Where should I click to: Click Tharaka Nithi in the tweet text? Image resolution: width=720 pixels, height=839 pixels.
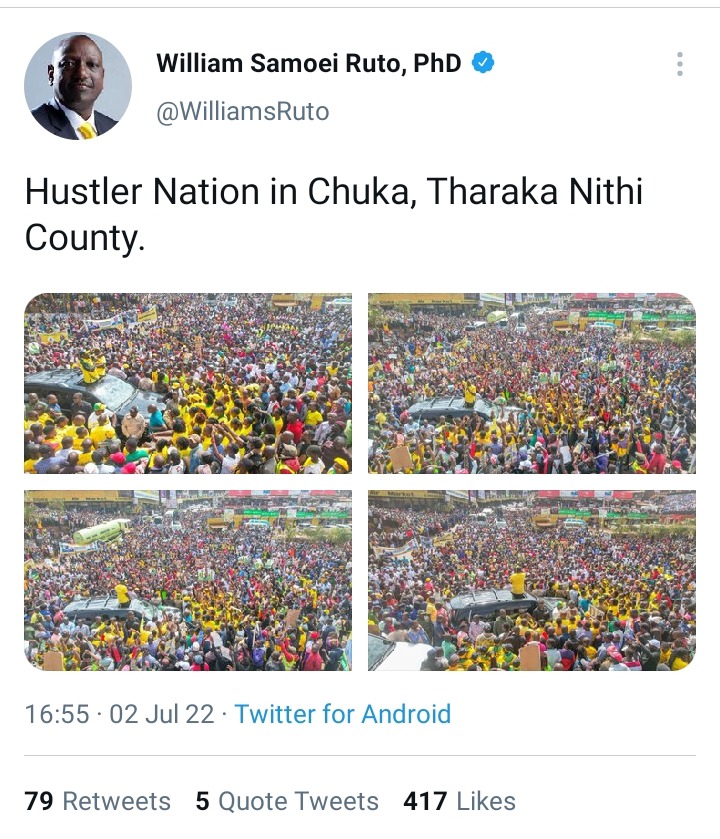click(534, 191)
